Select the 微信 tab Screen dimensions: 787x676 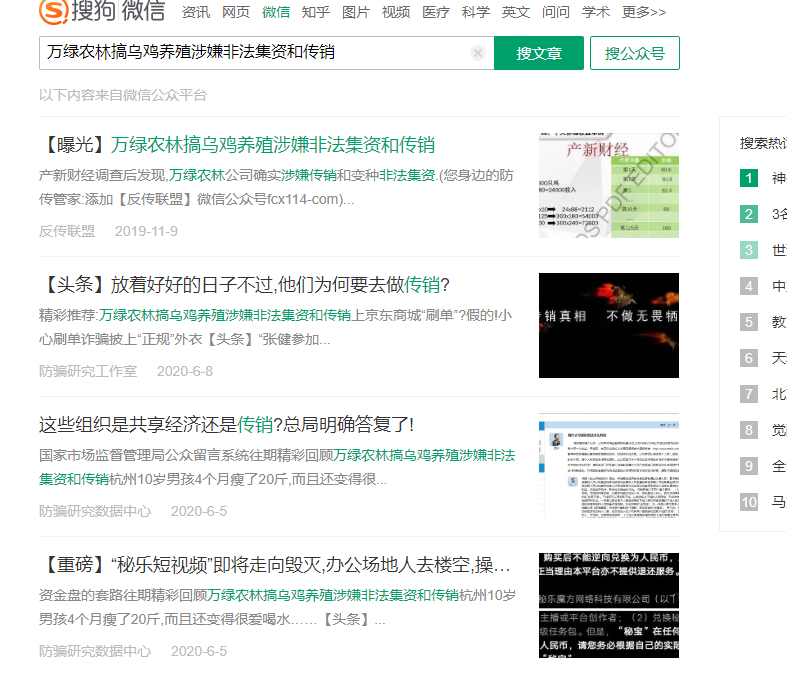(276, 12)
